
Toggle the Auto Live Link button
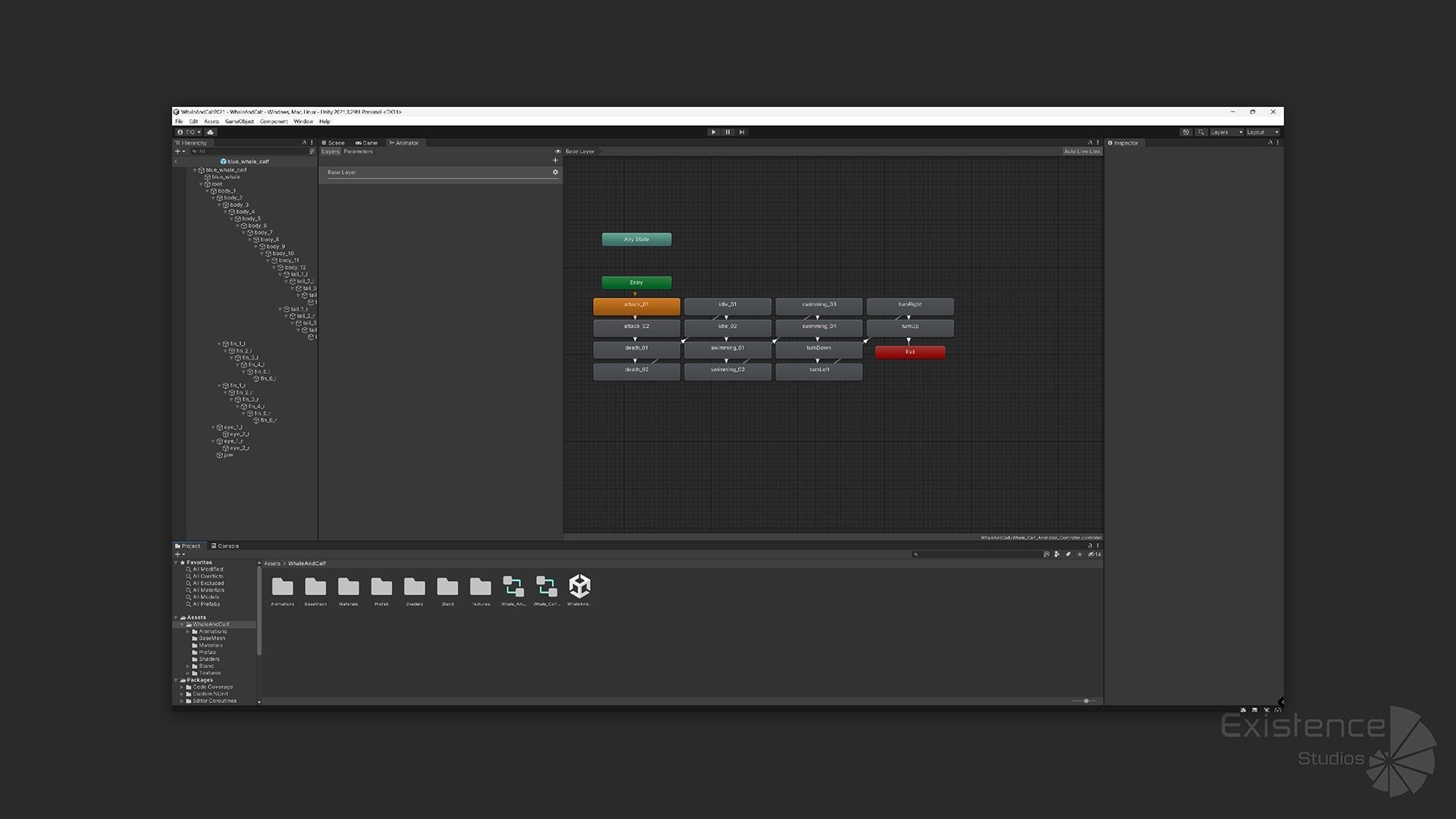click(1081, 152)
